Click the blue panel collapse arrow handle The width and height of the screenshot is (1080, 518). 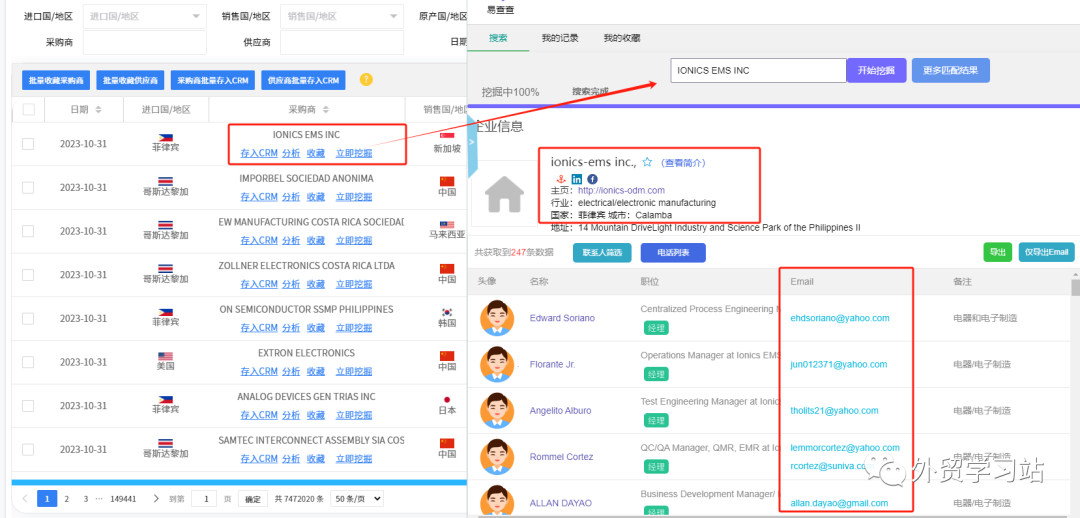point(472,142)
